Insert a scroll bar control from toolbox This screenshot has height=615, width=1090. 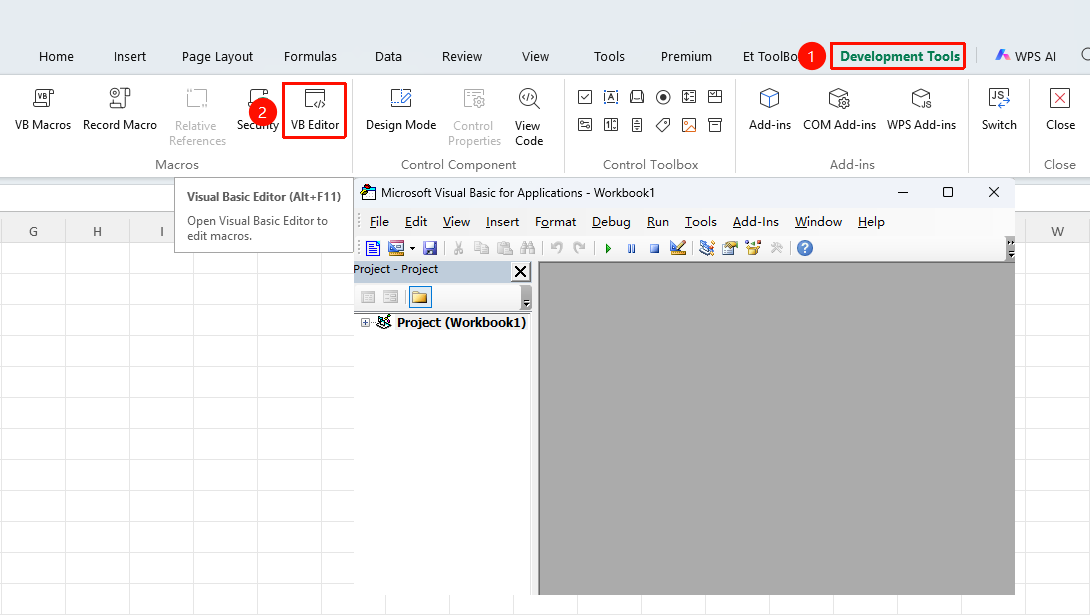637,125
